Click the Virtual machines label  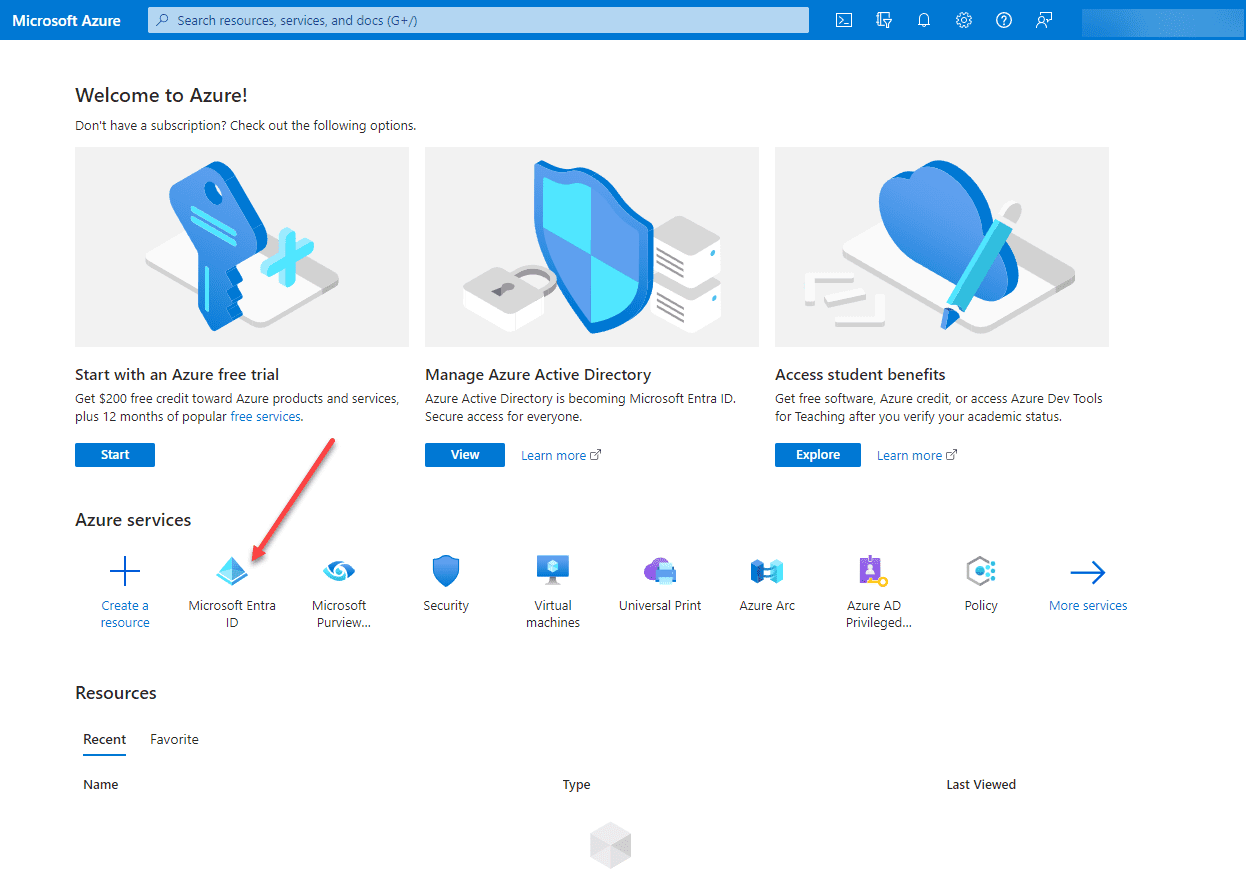(553, 614)
